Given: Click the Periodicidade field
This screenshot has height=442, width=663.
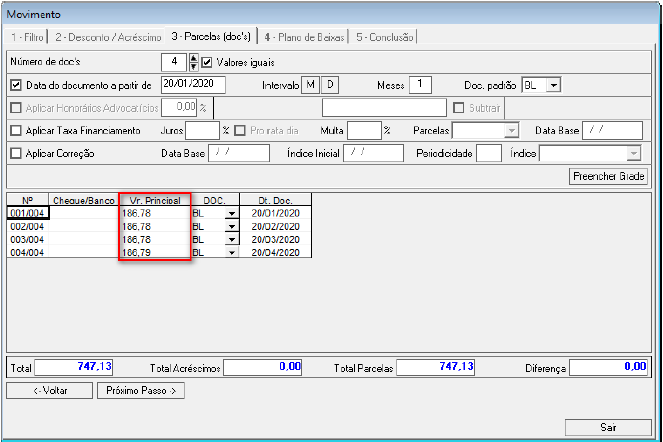Looking at the screenshot, I should click(489, 153).
